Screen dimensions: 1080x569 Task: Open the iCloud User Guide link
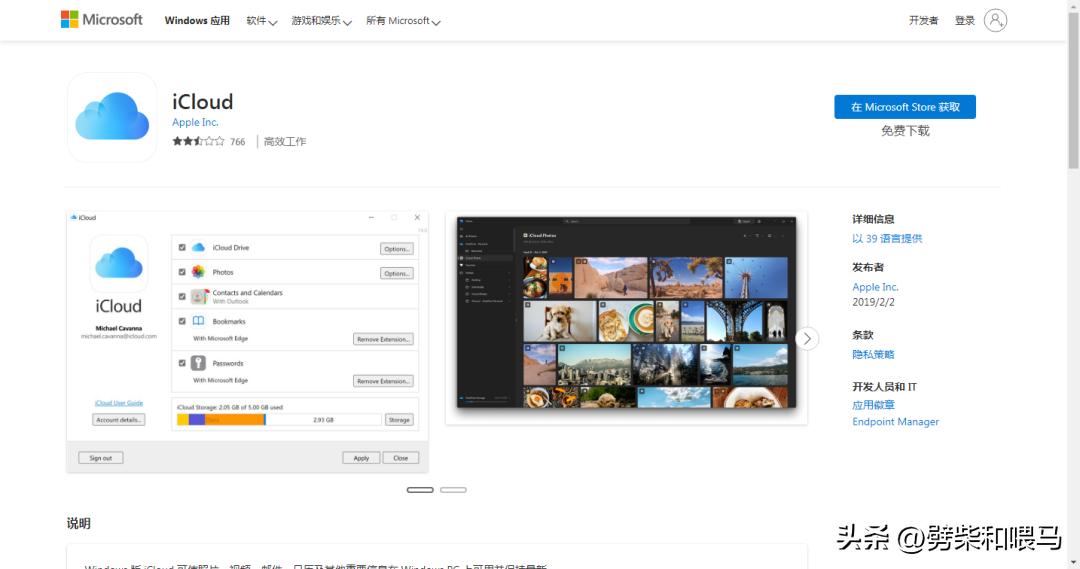coord(118,403)
